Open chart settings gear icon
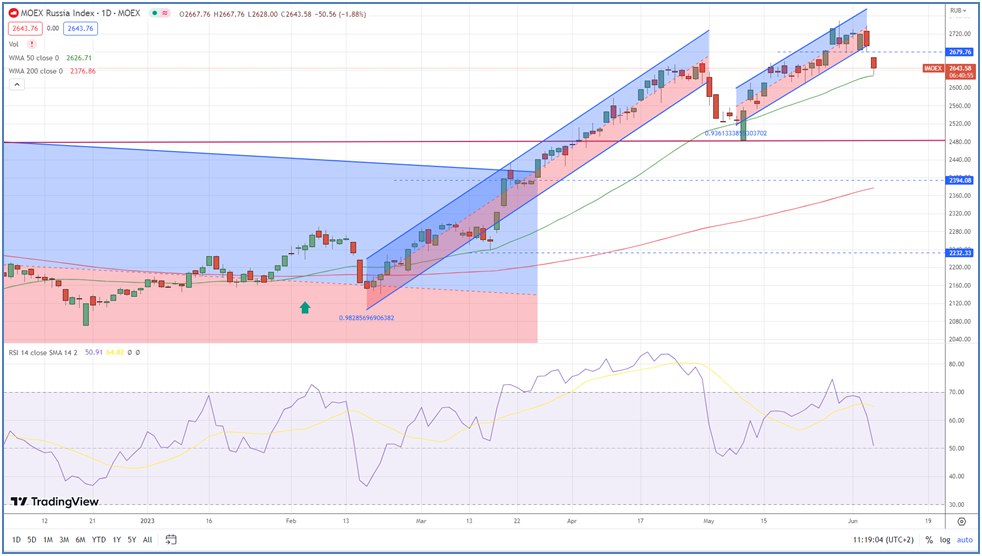982x556 pixels. click(962, 521)
